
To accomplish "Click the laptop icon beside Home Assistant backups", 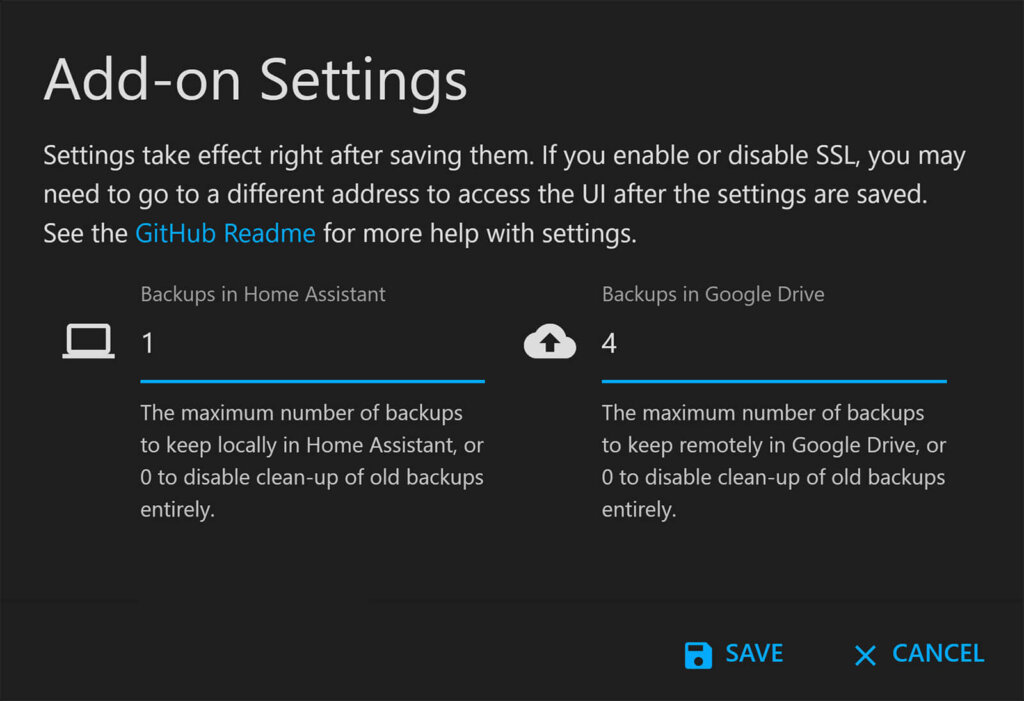I will pyautogui.click(x=88, y=341).
